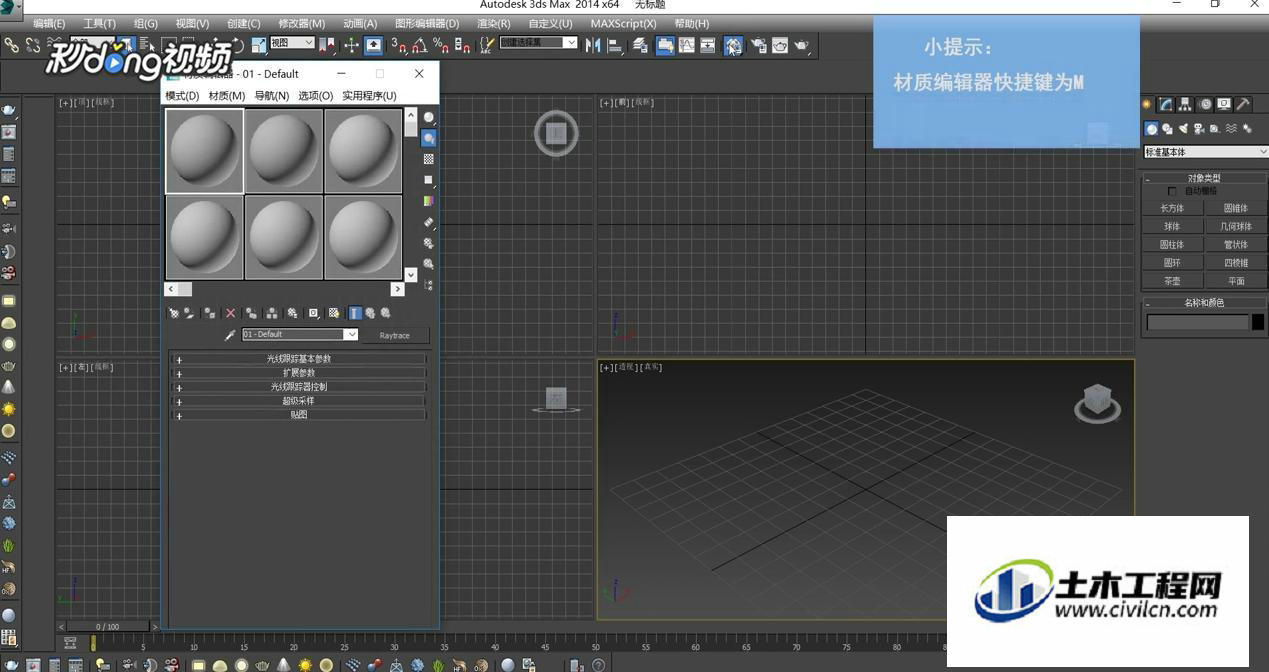Open the MAXScript(X) main menu

click(x=623, y=23)
